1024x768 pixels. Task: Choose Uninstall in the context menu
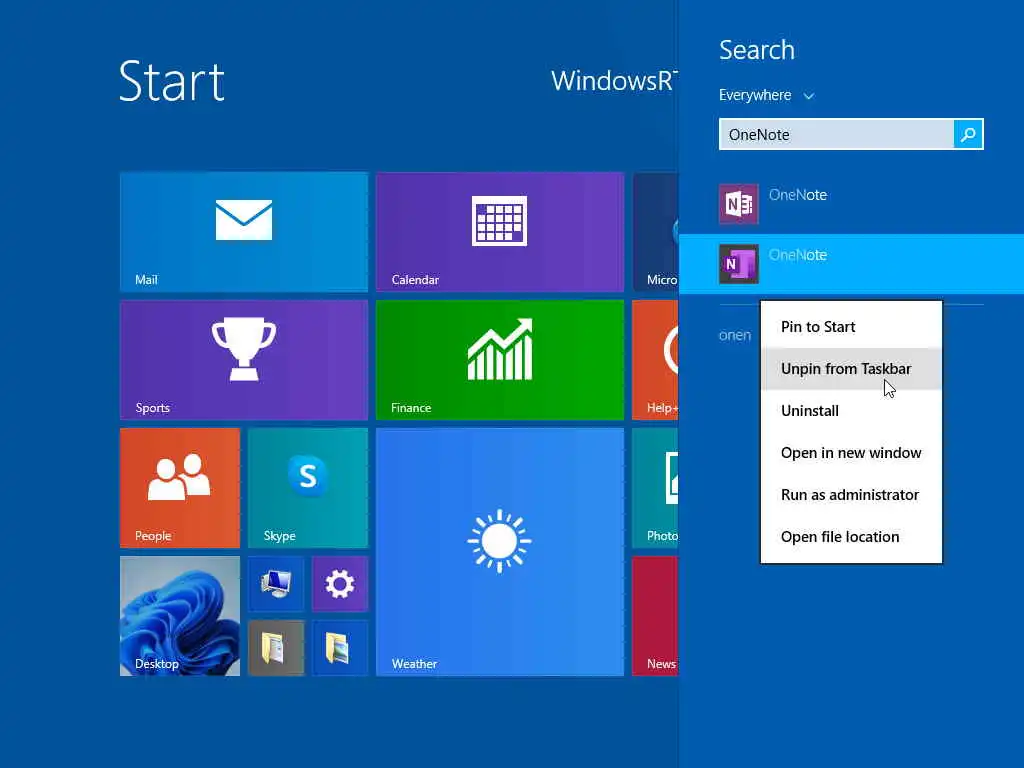click(x=851, y=411)
